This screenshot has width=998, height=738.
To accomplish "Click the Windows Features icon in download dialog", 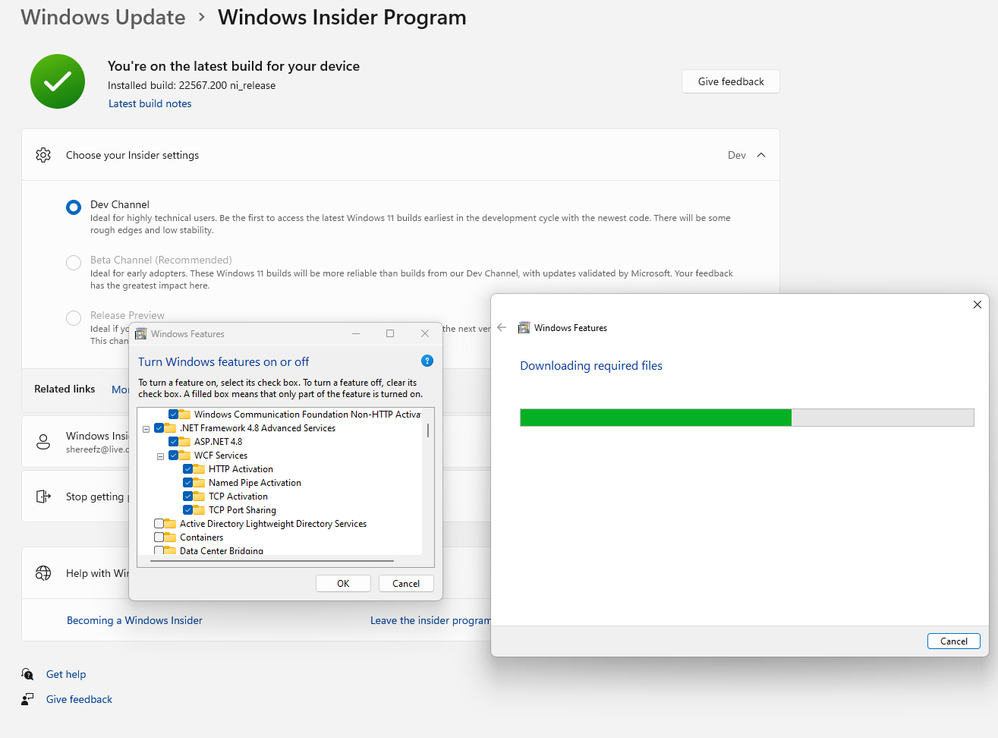I will 524,328.
